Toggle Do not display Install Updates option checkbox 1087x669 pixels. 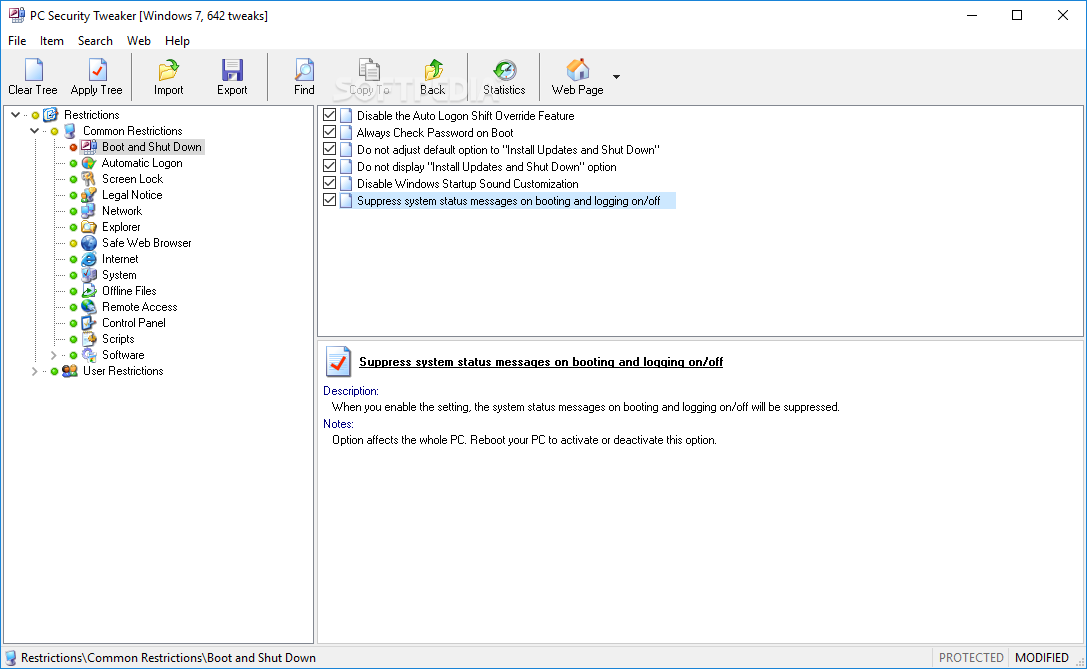click(330, 166)
